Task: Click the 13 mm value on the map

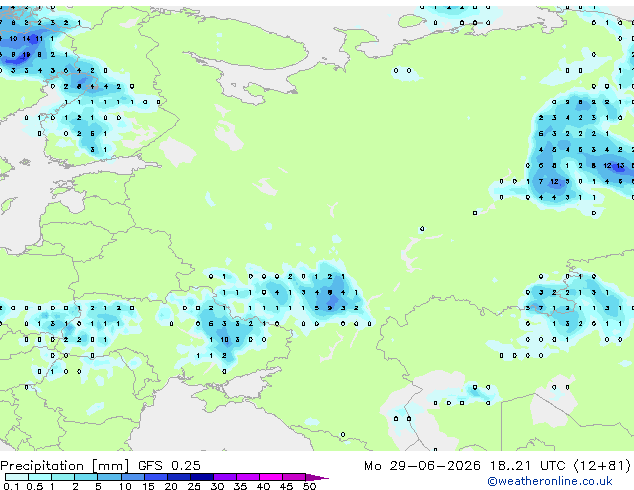Action: 620,166
